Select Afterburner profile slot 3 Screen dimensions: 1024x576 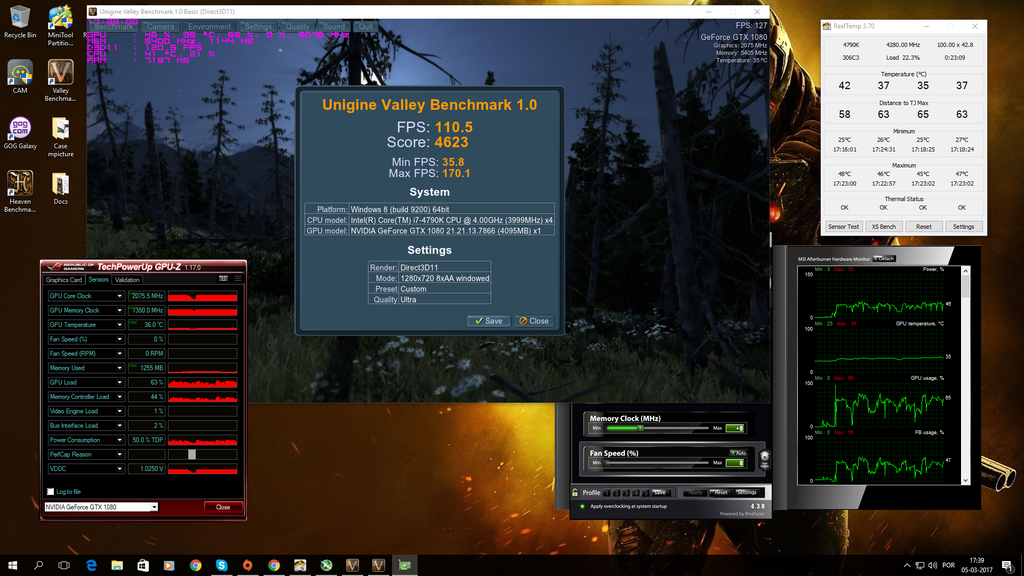(626, 492)
